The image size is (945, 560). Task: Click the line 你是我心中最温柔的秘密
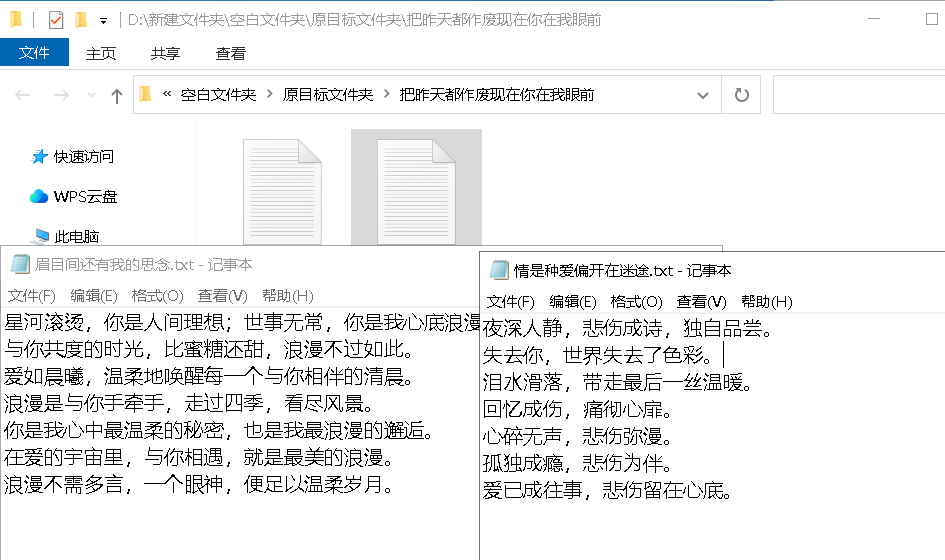tap(218, 430)
